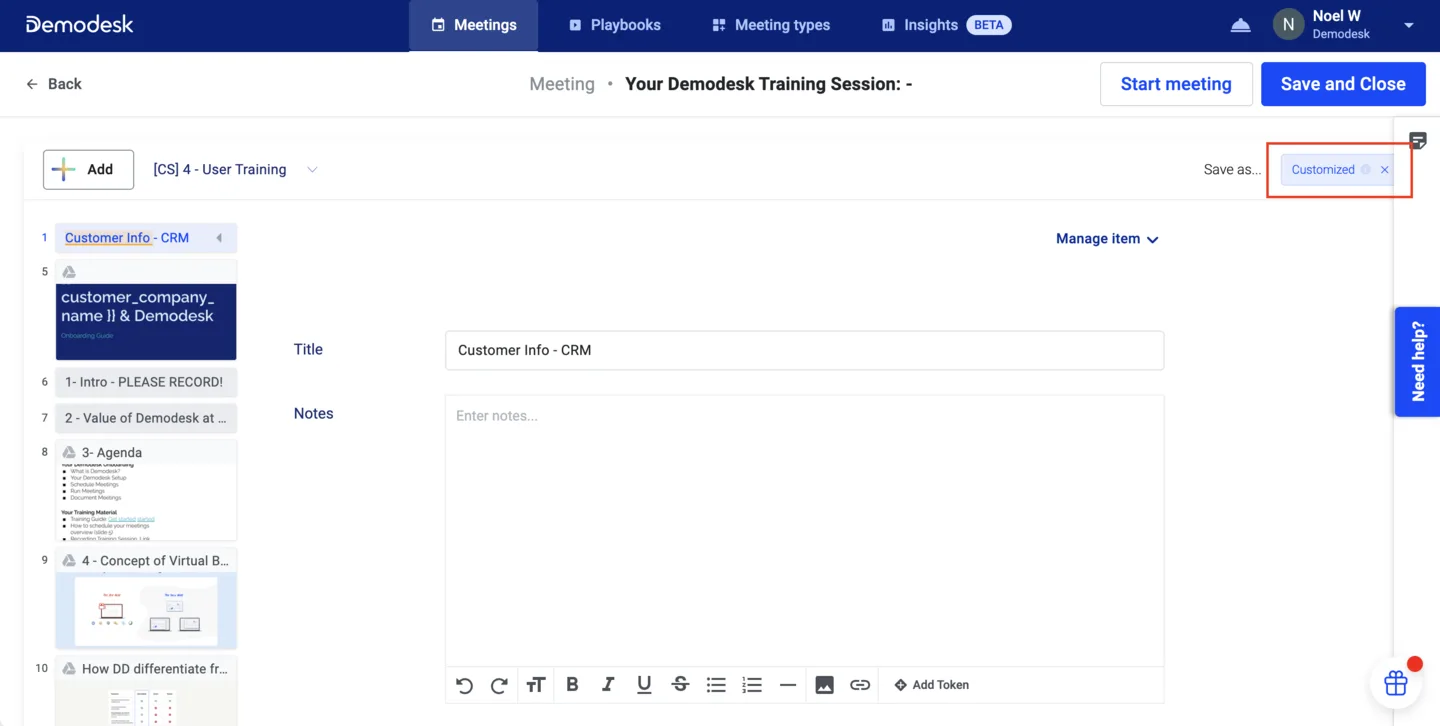Click the Save as... text

point(1232,169)
